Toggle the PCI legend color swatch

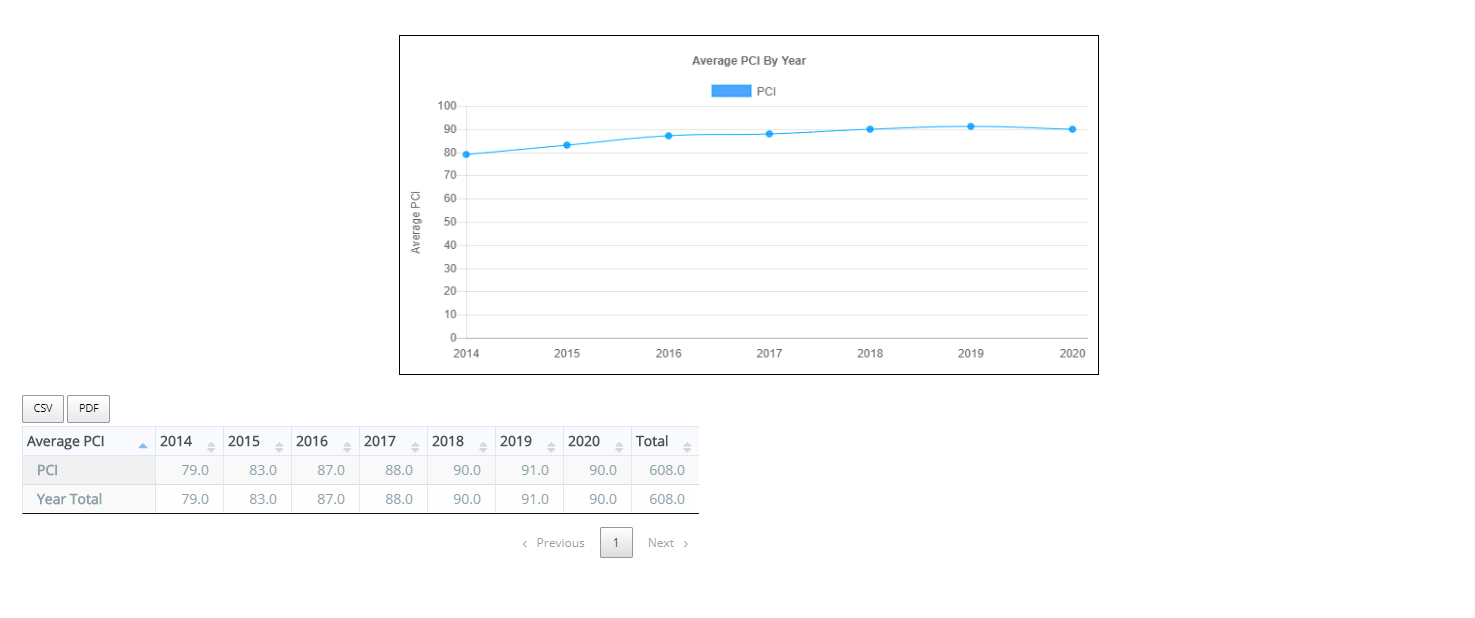731,91
